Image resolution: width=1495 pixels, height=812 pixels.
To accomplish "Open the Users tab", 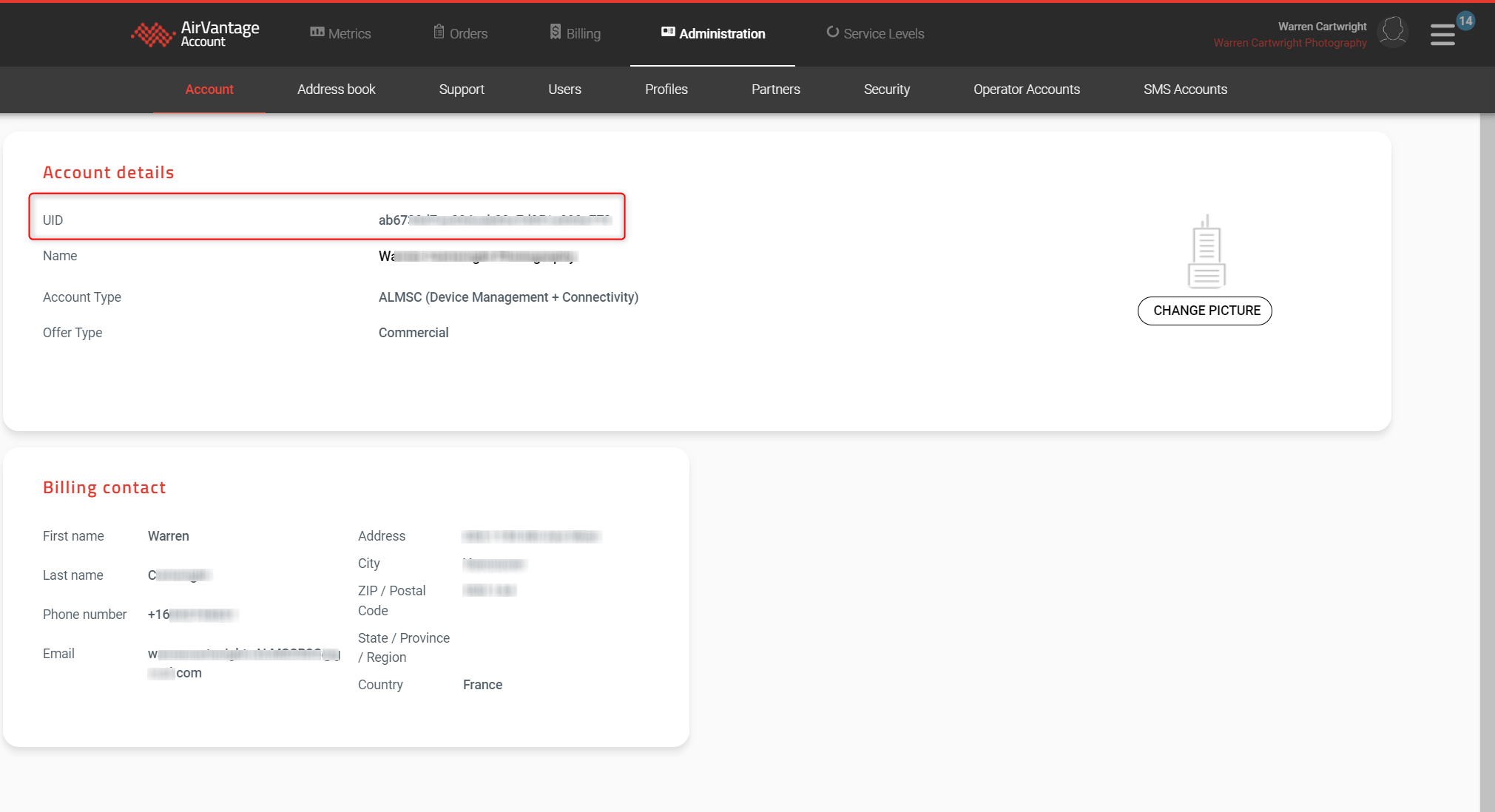I will click(x=564, y=89).
